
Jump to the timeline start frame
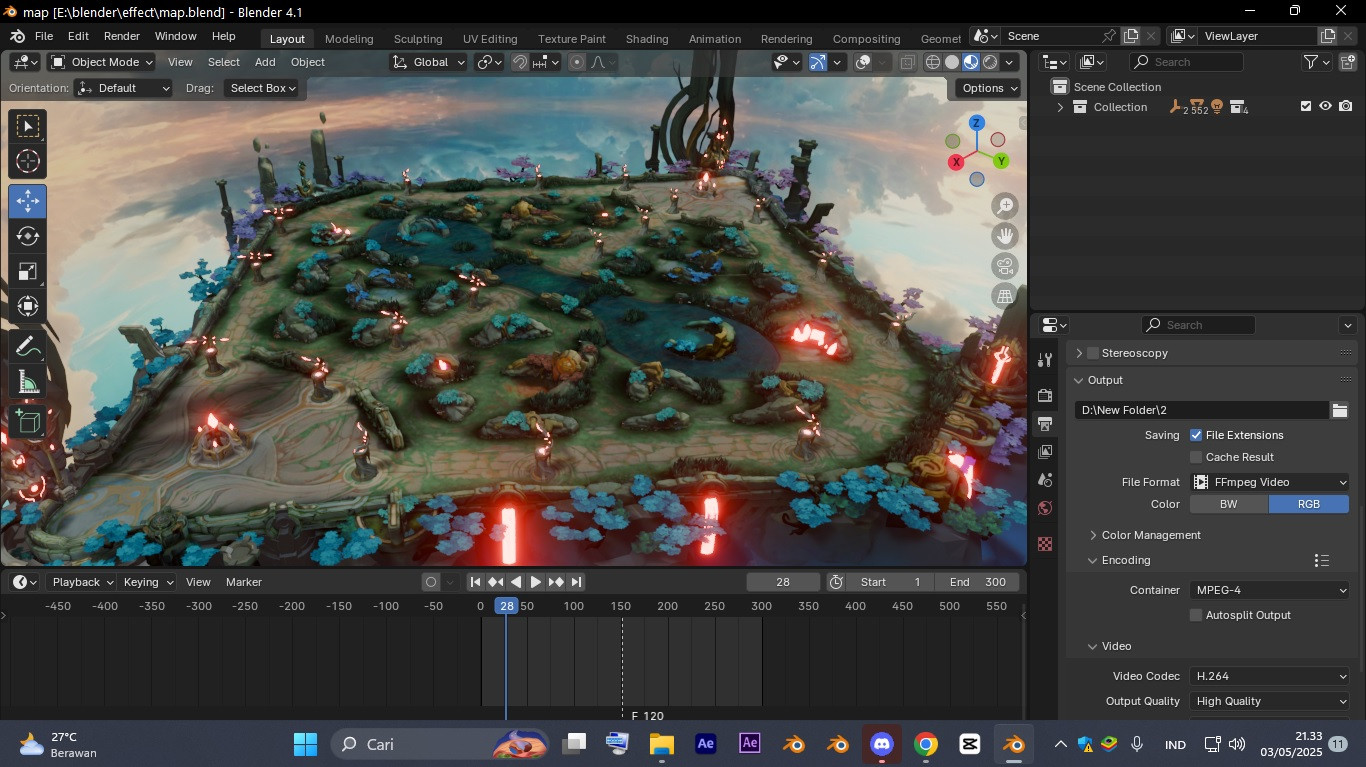476,582
